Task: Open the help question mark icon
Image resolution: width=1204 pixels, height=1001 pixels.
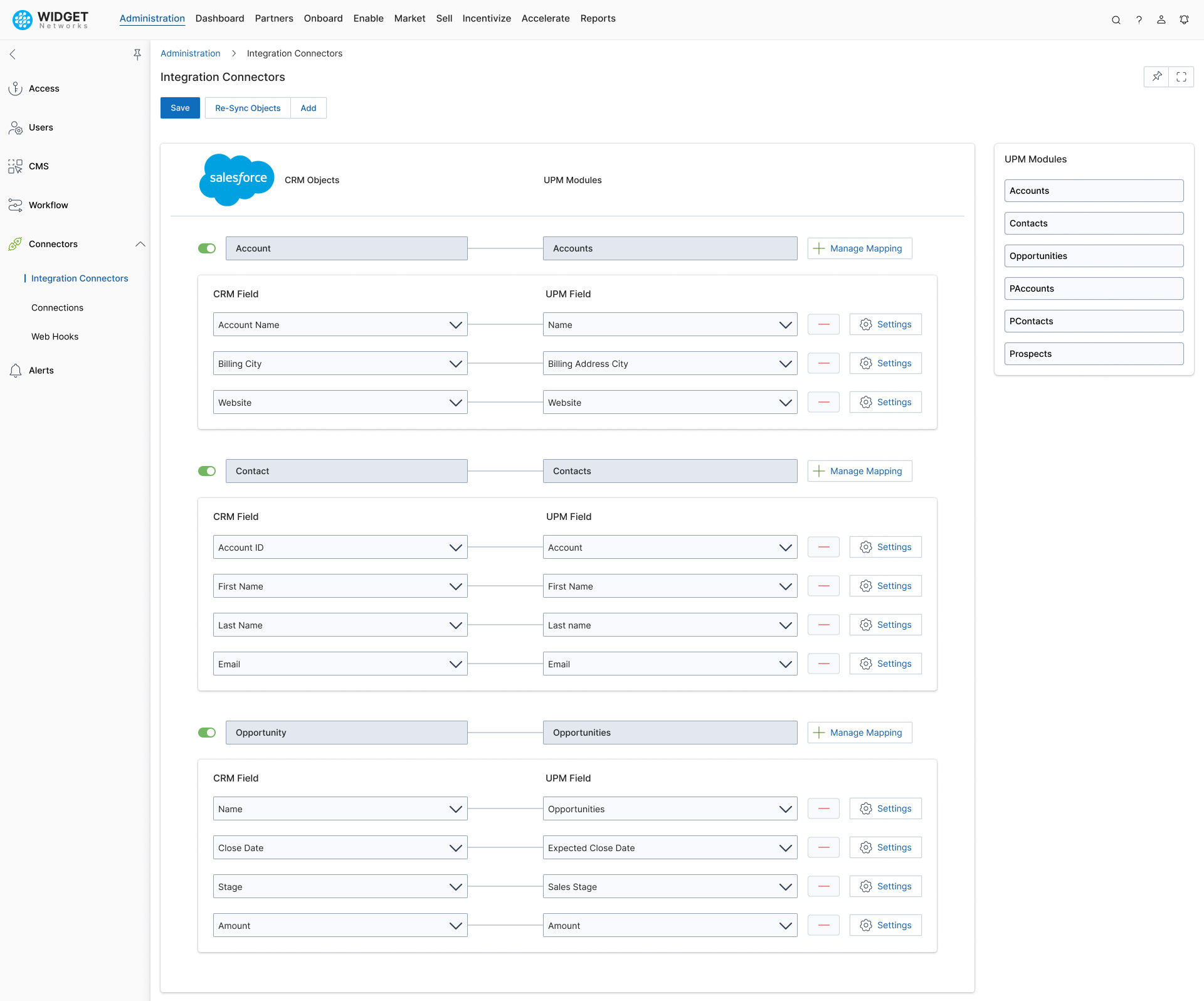Action: tap(1139, 19)
